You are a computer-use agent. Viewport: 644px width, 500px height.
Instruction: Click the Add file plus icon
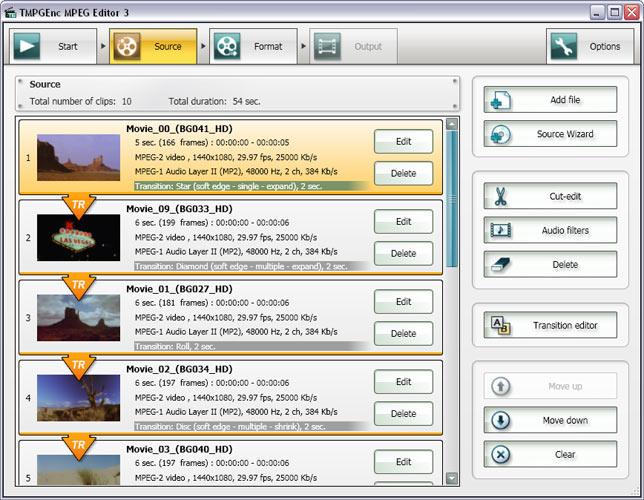tap(501, 101)
